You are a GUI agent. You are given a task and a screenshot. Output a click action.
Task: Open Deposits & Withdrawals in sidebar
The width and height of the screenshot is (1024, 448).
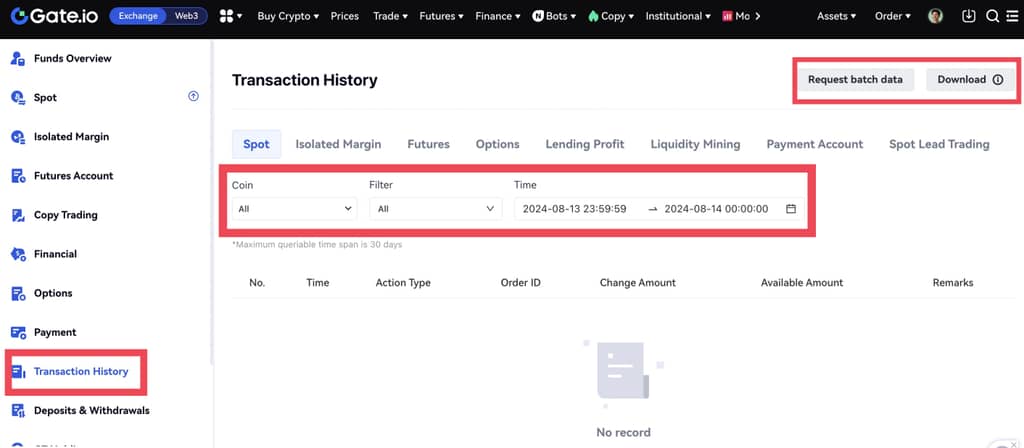tap(91, 410)
